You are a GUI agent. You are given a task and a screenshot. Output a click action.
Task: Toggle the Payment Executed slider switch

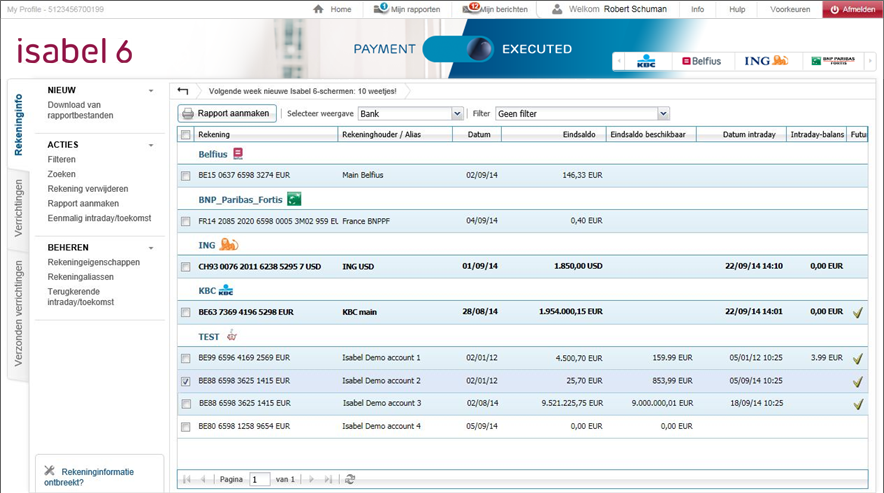coord(460,49)
